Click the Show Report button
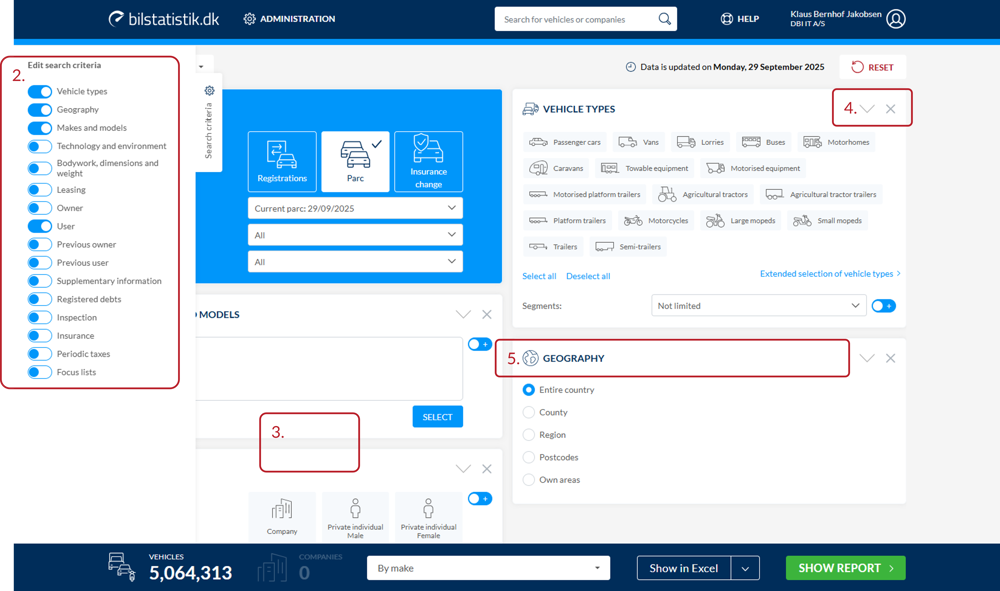 tap(845, 568)
